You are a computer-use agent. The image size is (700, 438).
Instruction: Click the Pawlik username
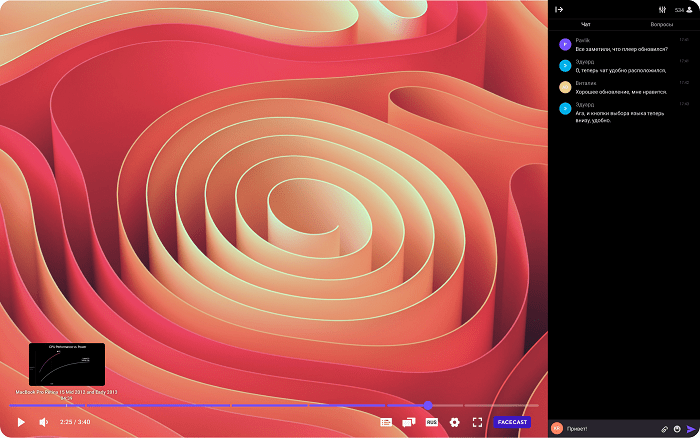[583, 40]
